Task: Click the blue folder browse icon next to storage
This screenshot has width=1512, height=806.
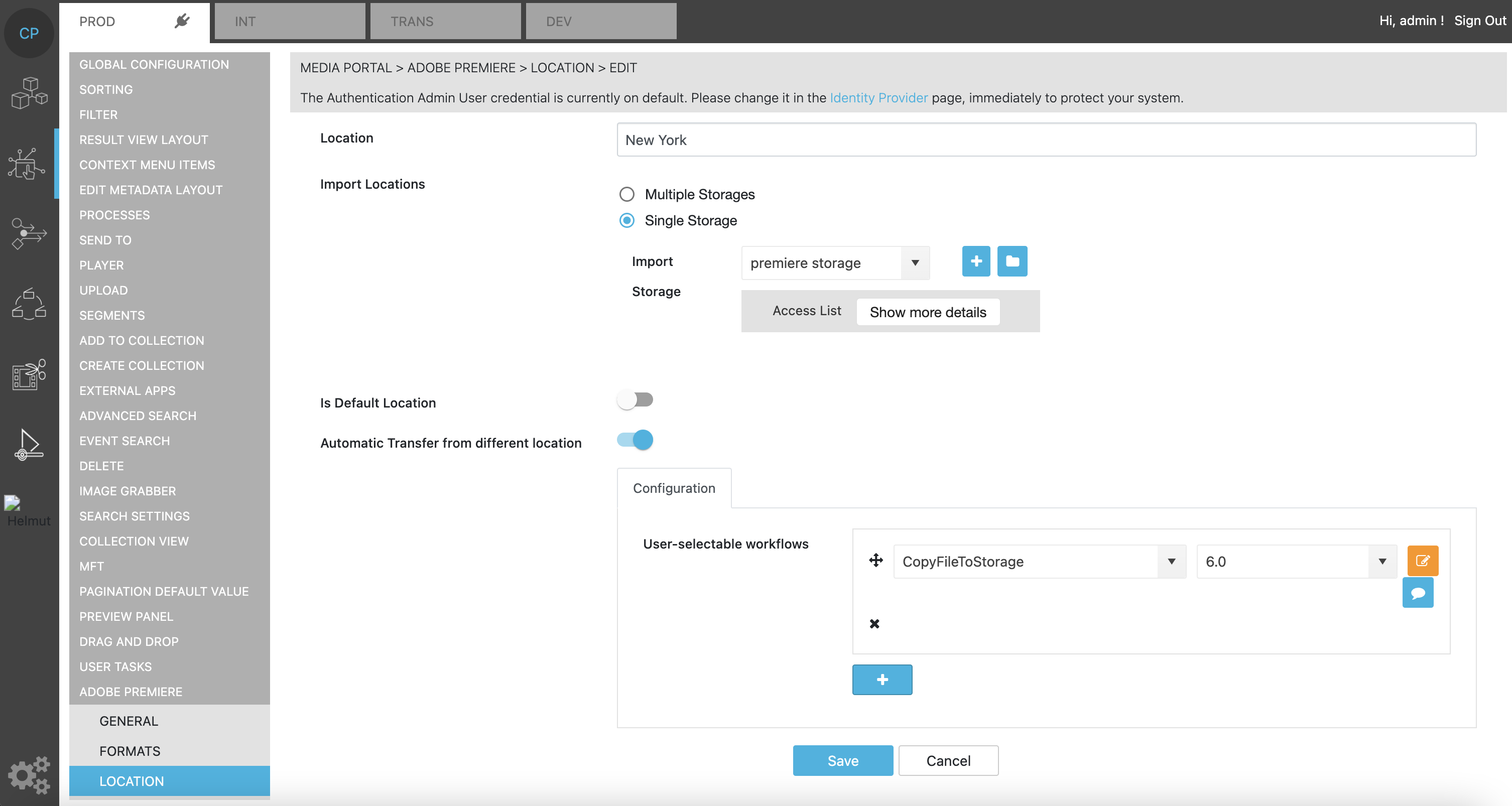Action: click(1012, 261)
